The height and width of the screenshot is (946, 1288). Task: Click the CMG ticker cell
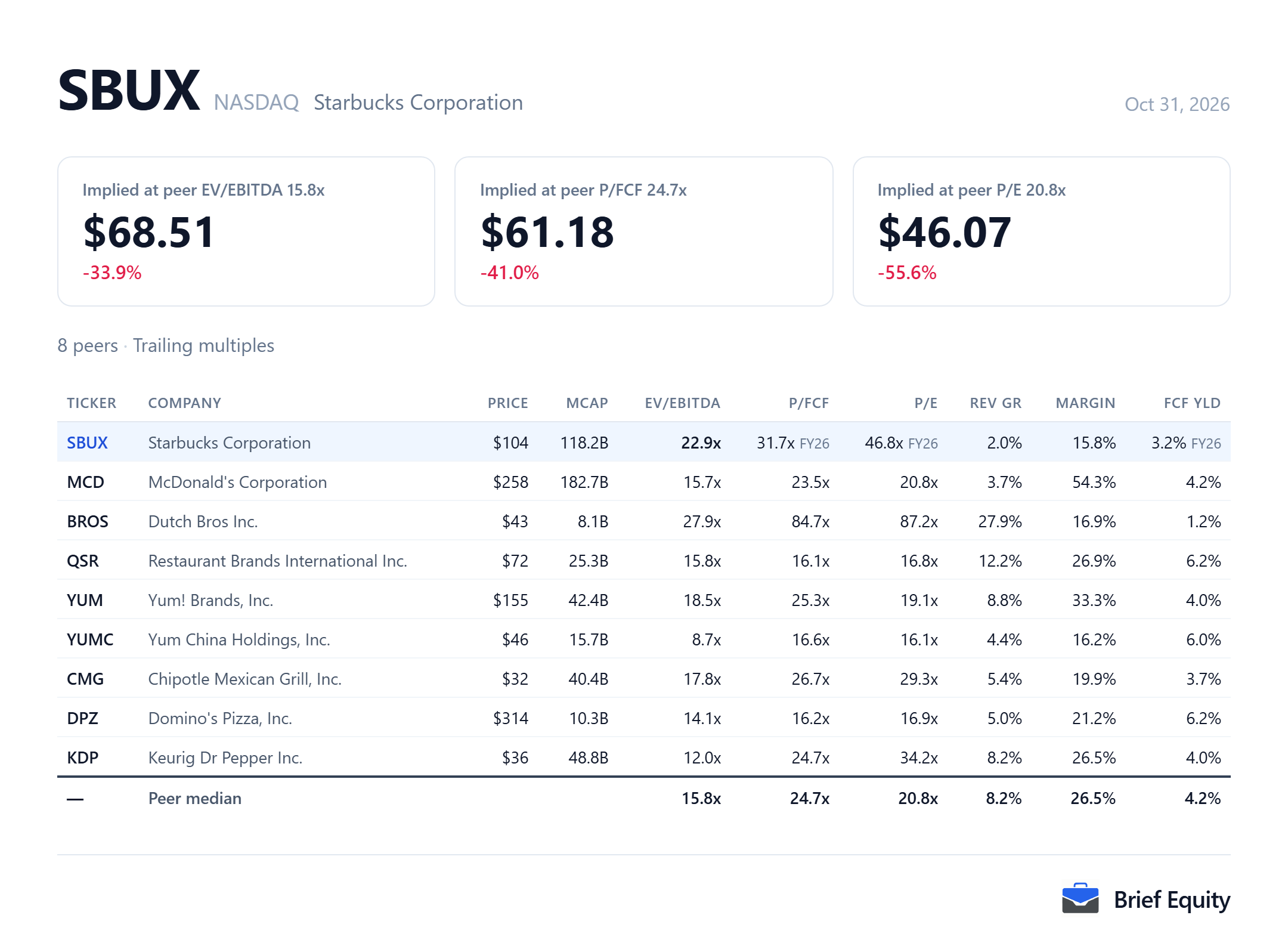click(85, 679)
